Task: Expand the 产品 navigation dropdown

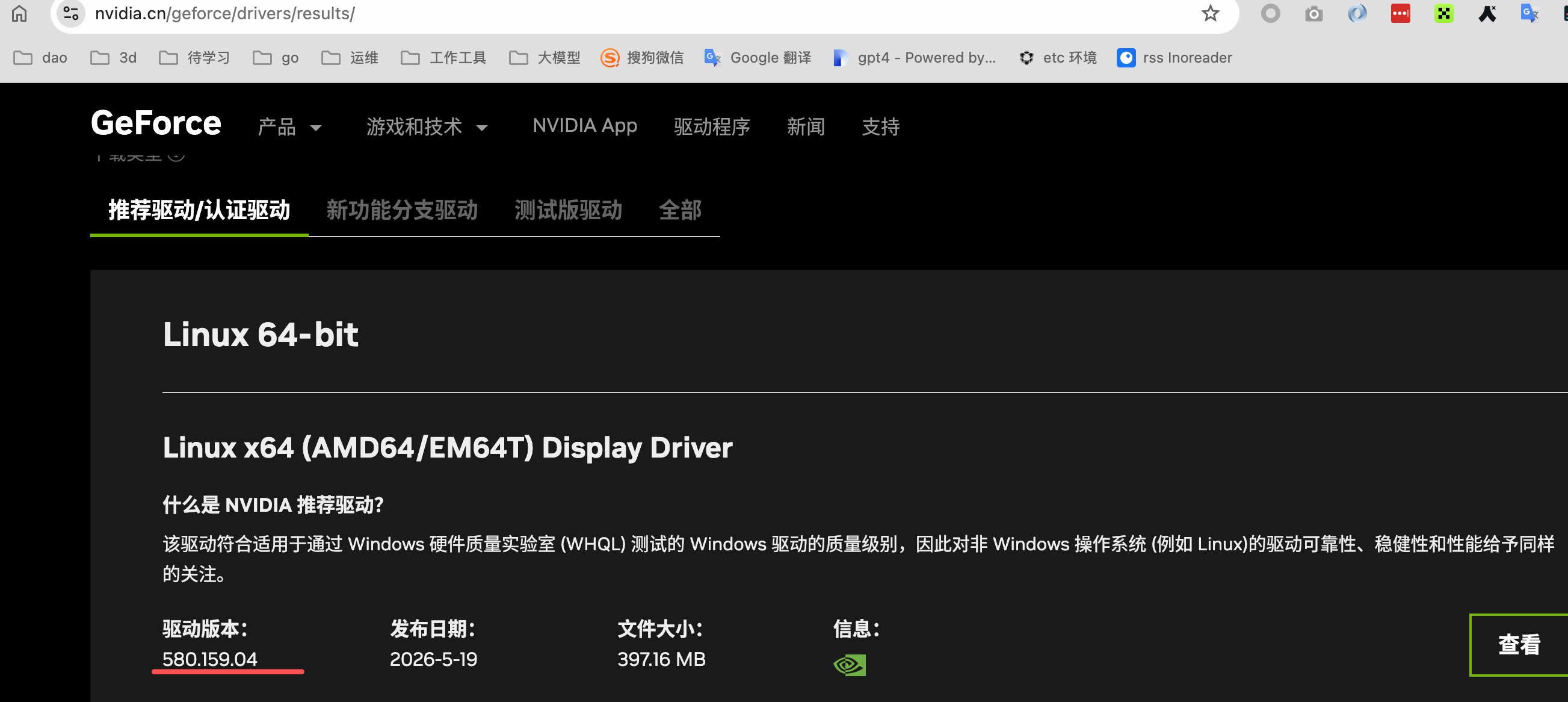Action: click(x=290, y=126)
